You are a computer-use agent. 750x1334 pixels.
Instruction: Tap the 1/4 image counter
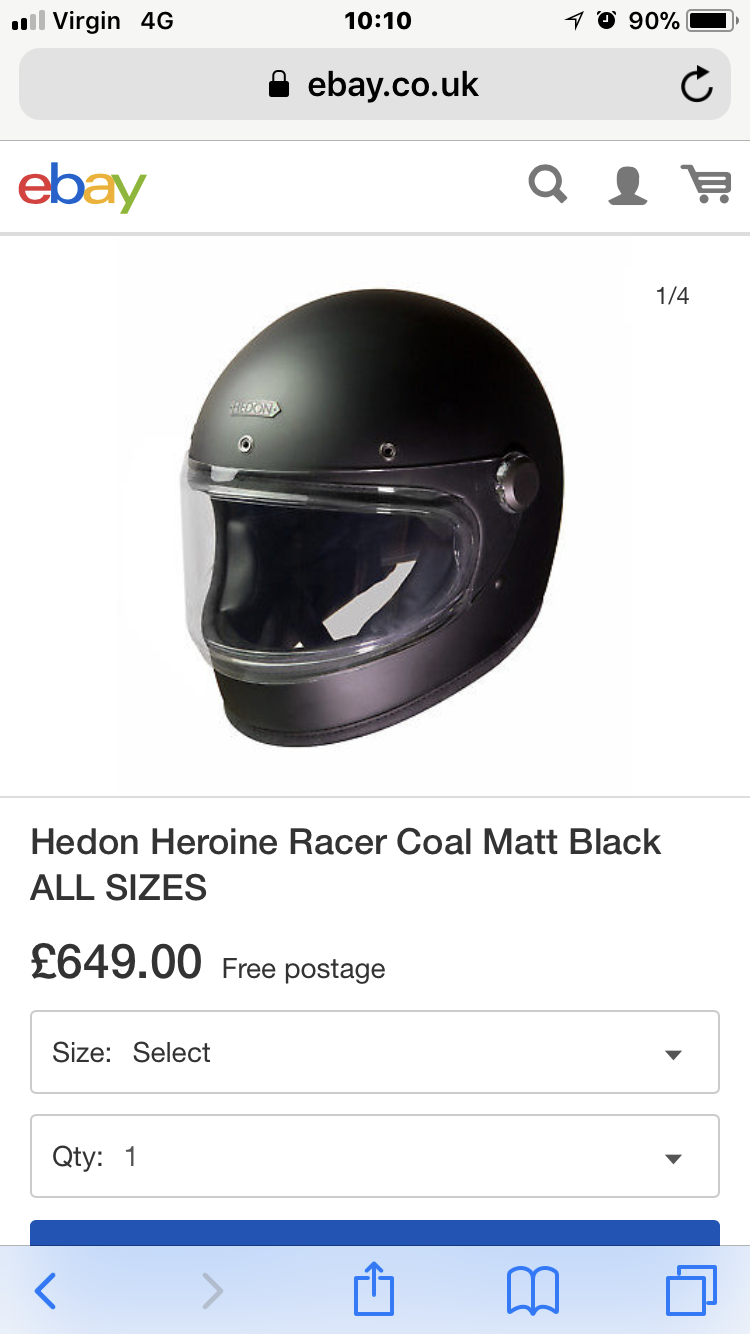coord(672,296)
